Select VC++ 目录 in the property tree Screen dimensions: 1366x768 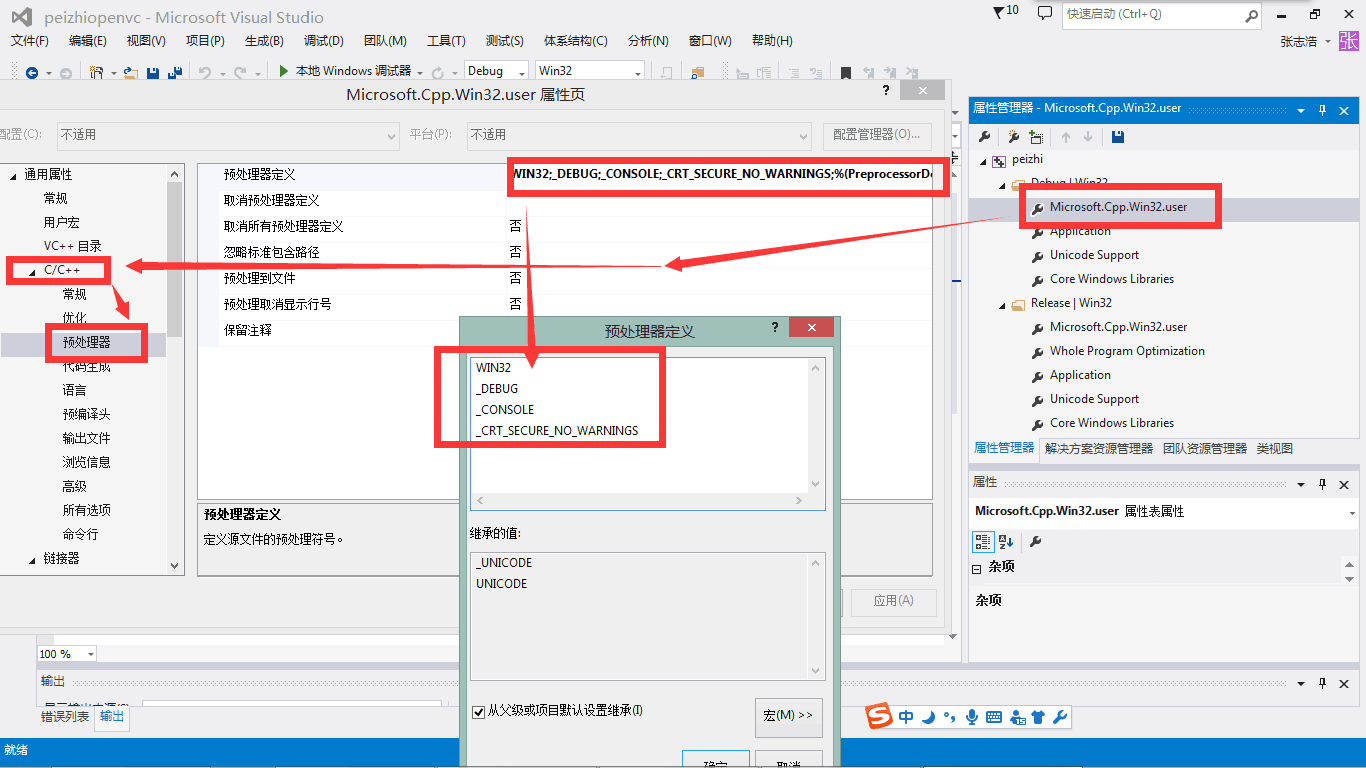pyautogui.click(x=72, y=246)
